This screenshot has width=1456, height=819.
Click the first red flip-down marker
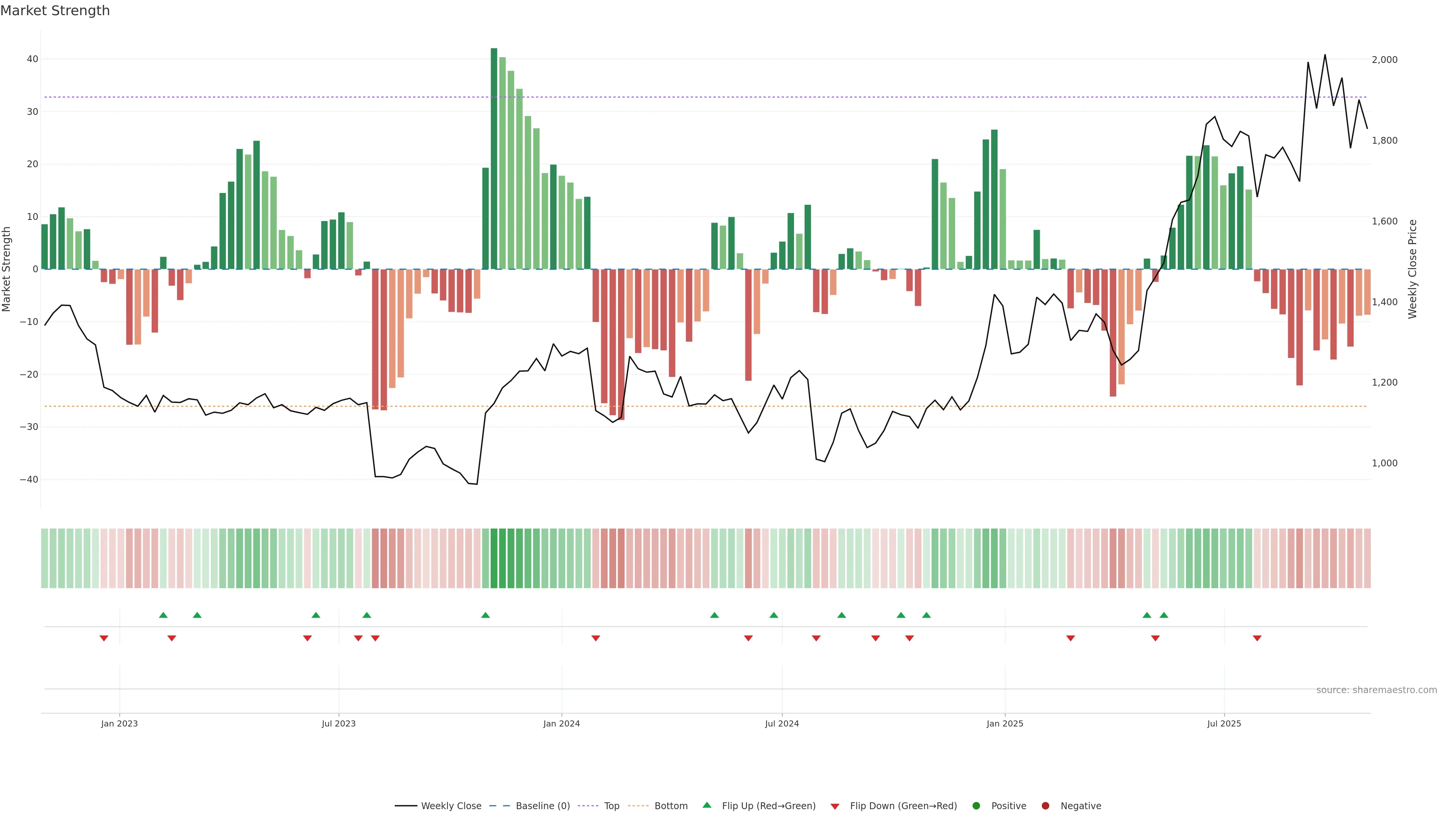(x=104, y=638)
